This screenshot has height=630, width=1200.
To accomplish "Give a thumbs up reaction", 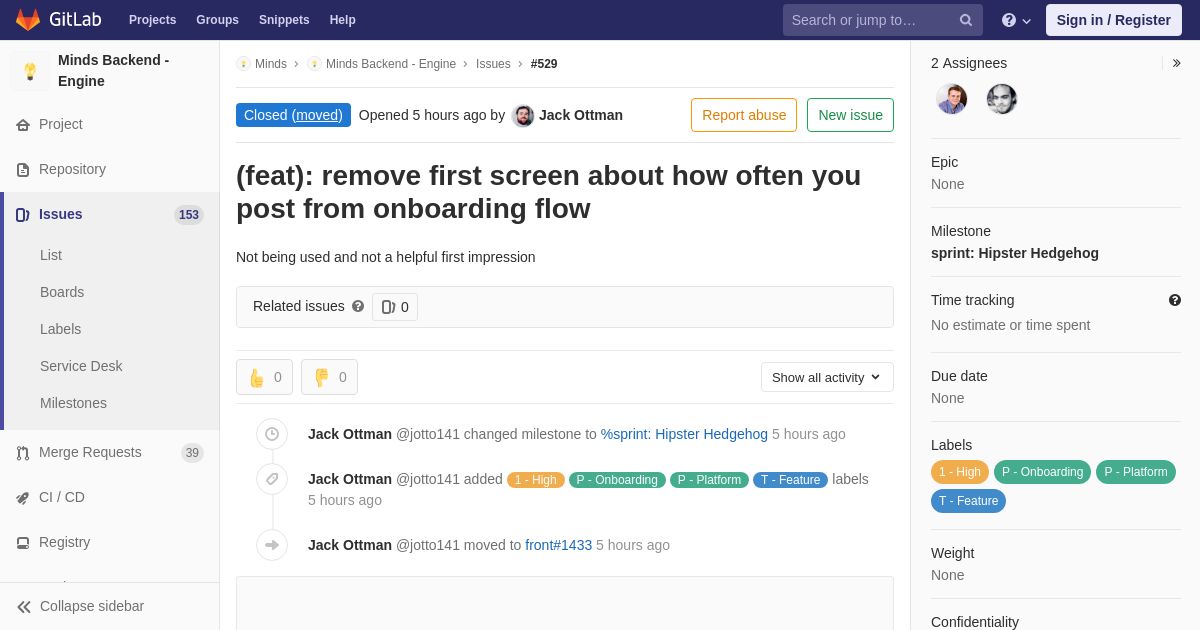I will pos(264,377).
